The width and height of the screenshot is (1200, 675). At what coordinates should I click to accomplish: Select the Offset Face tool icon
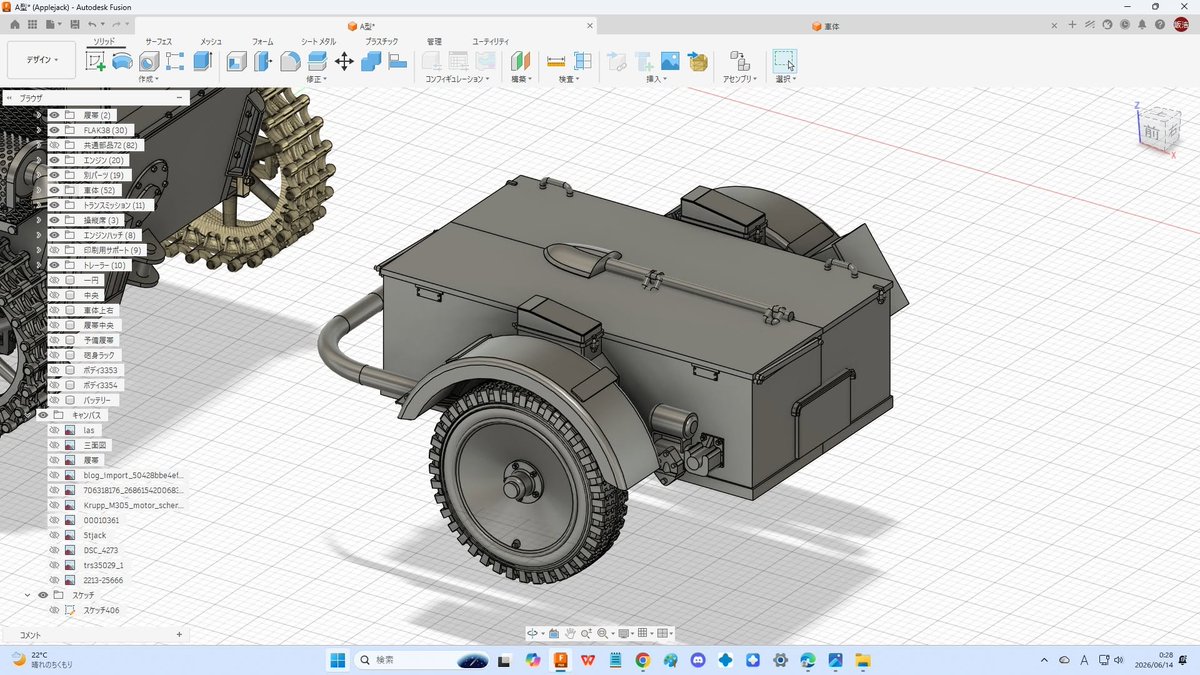(x=317, y=61)
